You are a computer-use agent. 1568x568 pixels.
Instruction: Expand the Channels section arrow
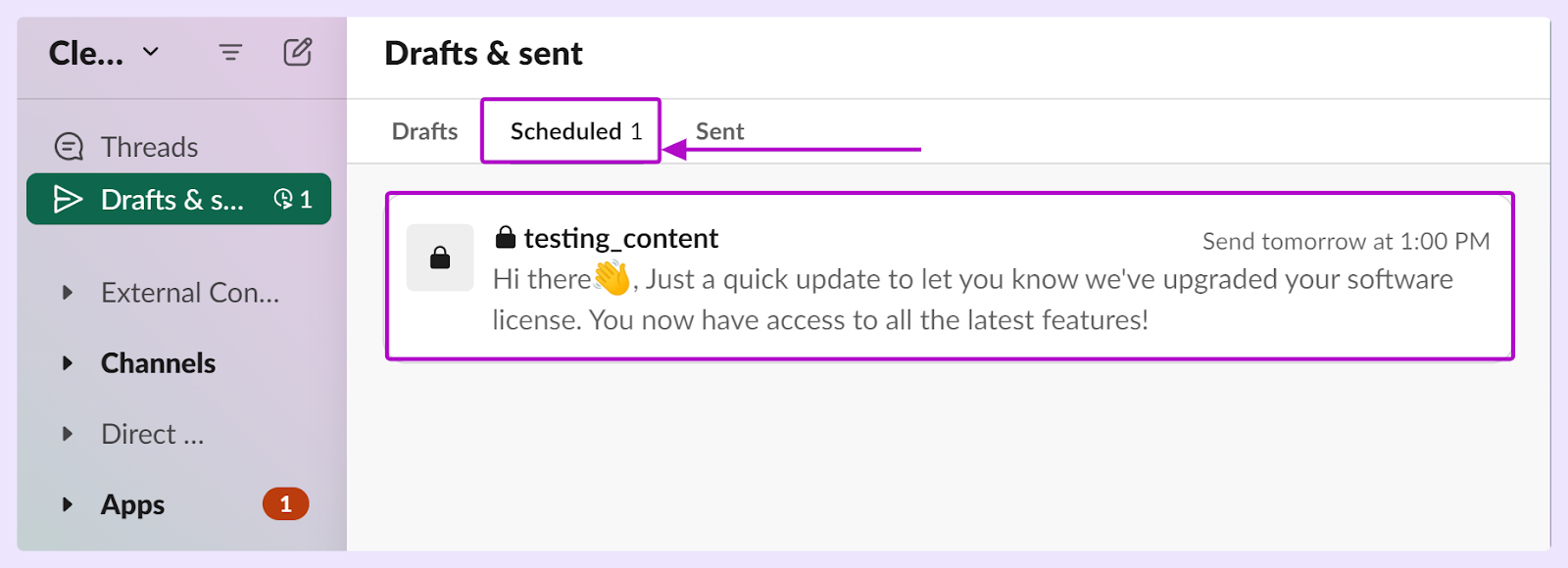click(x=68, y=363)
